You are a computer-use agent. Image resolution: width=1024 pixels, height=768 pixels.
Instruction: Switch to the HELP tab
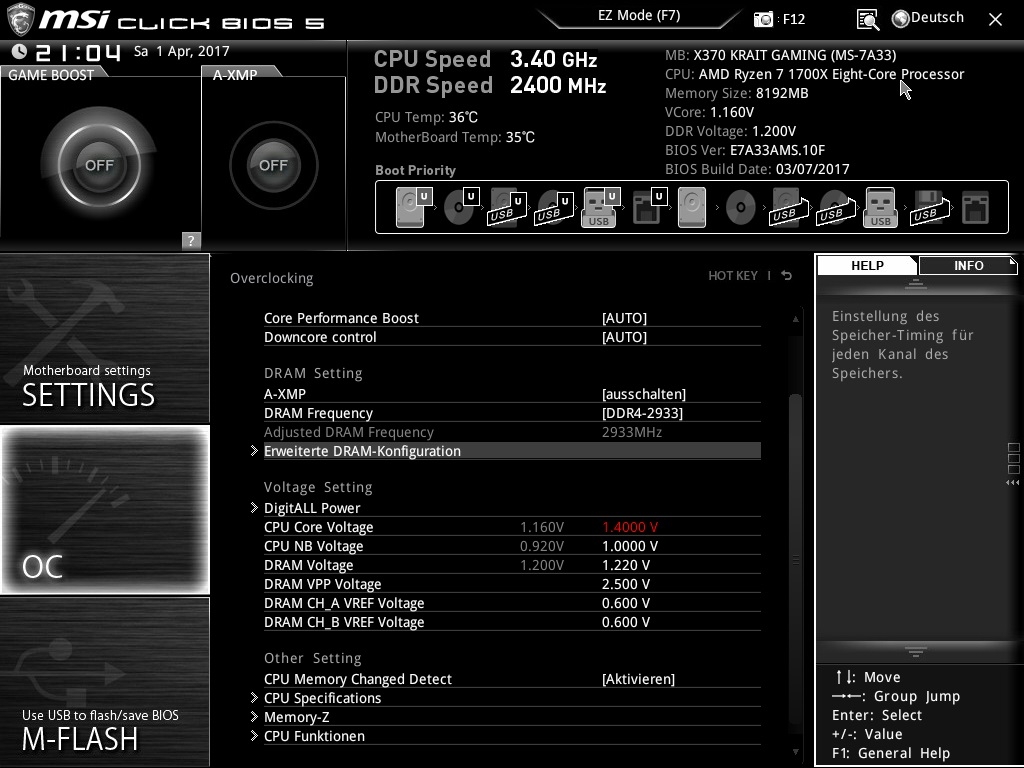click(x=867, y=266)
